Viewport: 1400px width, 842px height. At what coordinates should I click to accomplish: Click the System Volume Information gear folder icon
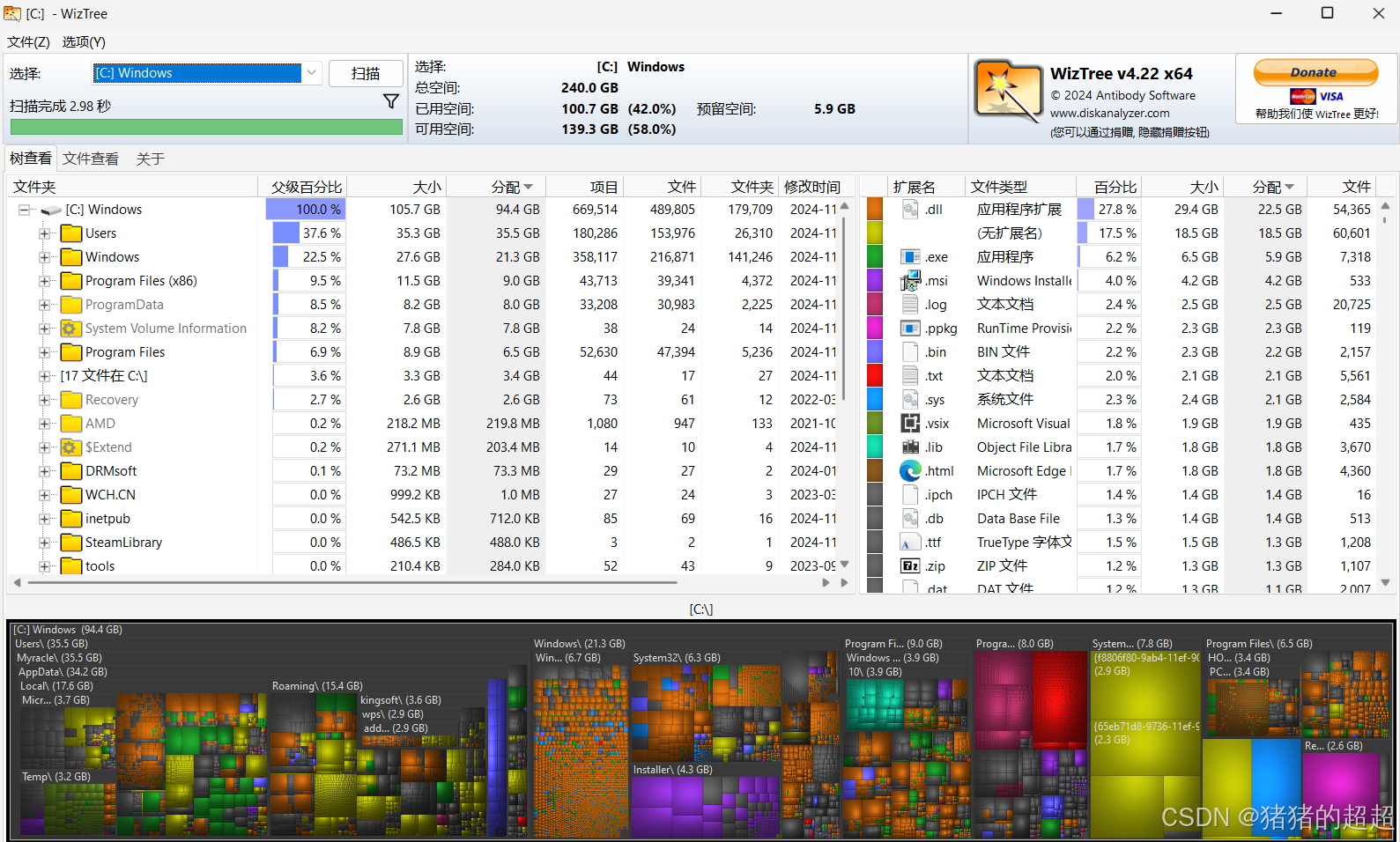tap(71, 329)
